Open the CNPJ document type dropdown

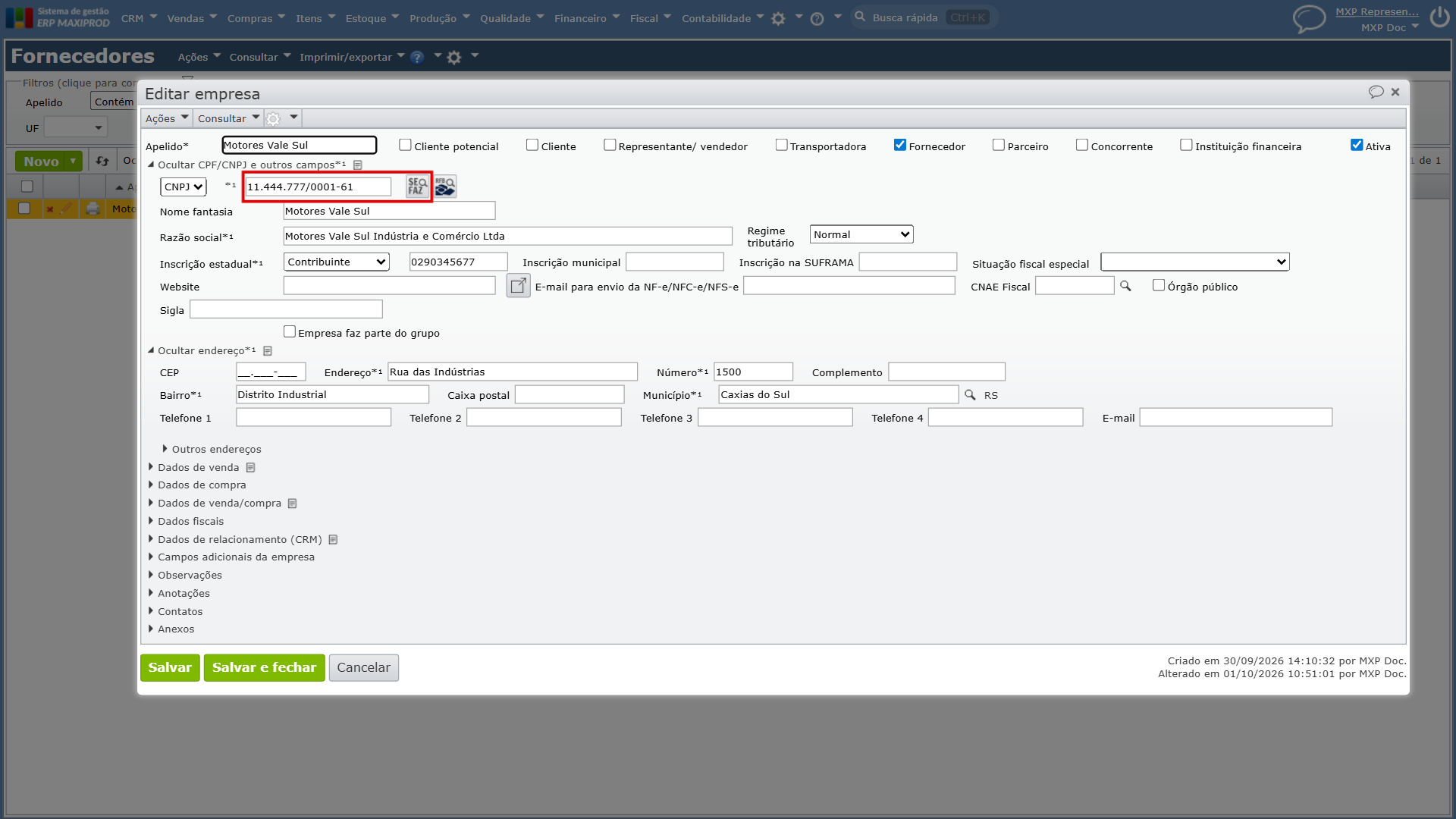tap(184, 187)
